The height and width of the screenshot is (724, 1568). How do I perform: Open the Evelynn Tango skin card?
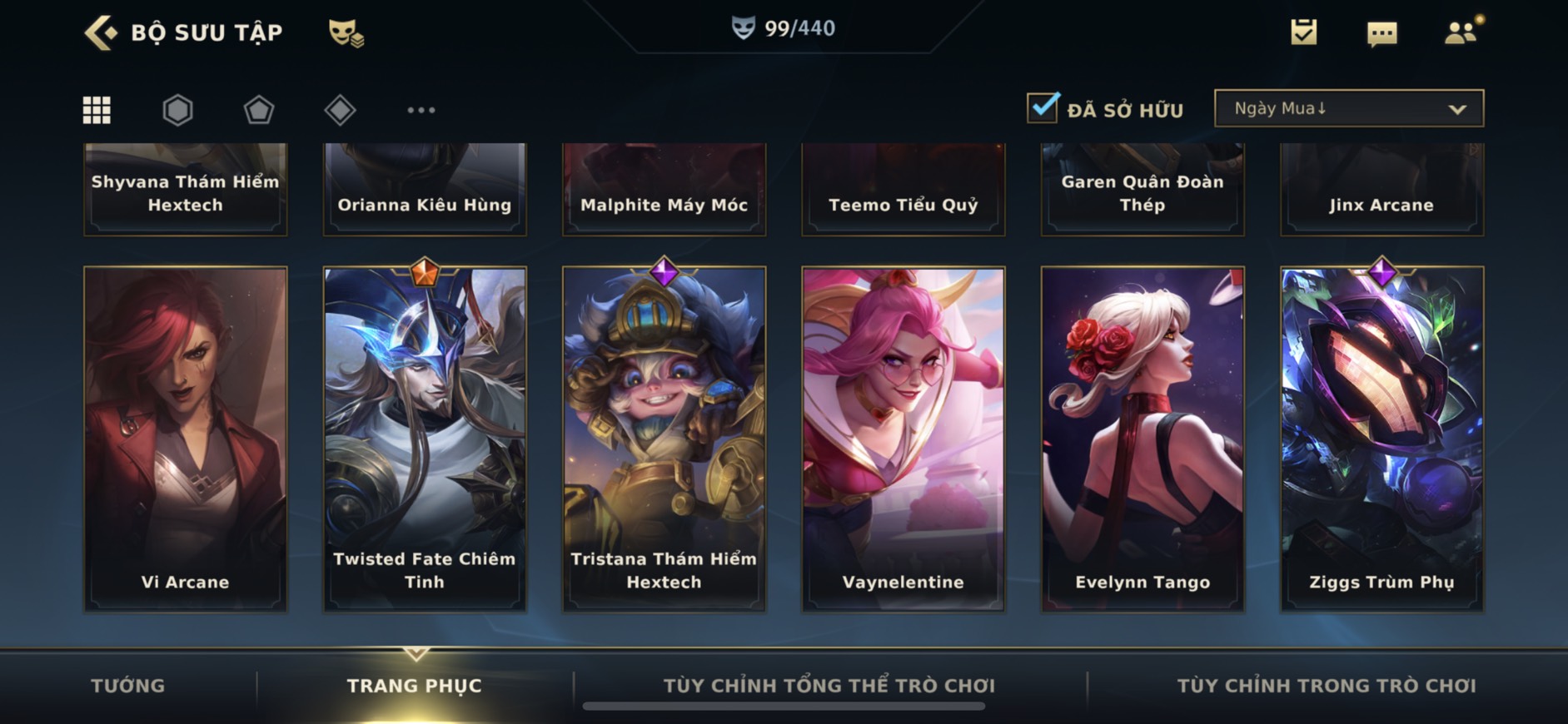(x=1142, y=439)
